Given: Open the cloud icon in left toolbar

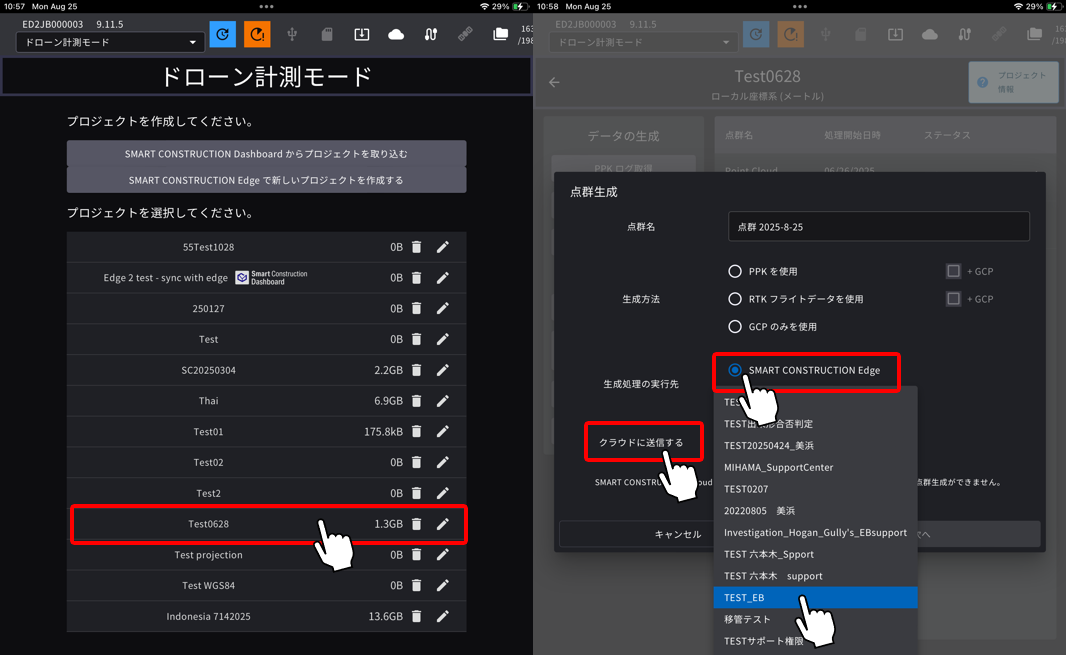Looking at the screenshot, I should 396,34.
